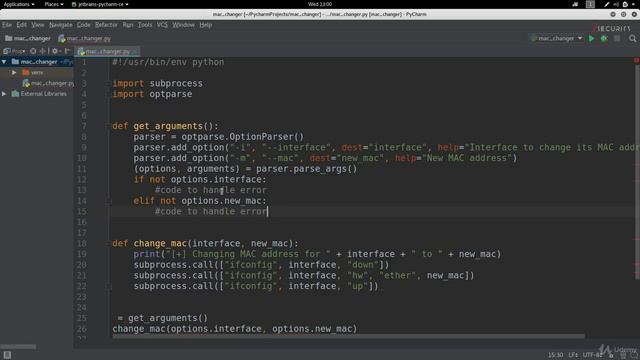The height and width of the screenshot is (360, 640).
Task: Click the grey stop button in the run toolbar
Action: 617,38
